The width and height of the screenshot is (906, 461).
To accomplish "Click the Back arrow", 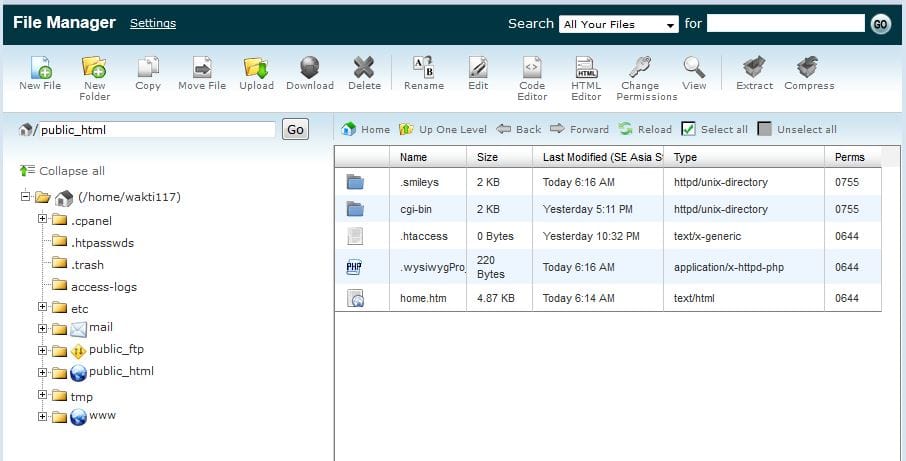I will (x=518, y=129).
